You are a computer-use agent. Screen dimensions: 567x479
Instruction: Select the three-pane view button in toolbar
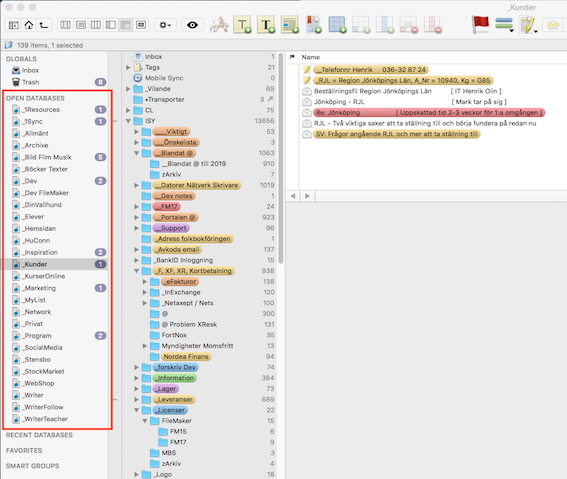(96, 25)
